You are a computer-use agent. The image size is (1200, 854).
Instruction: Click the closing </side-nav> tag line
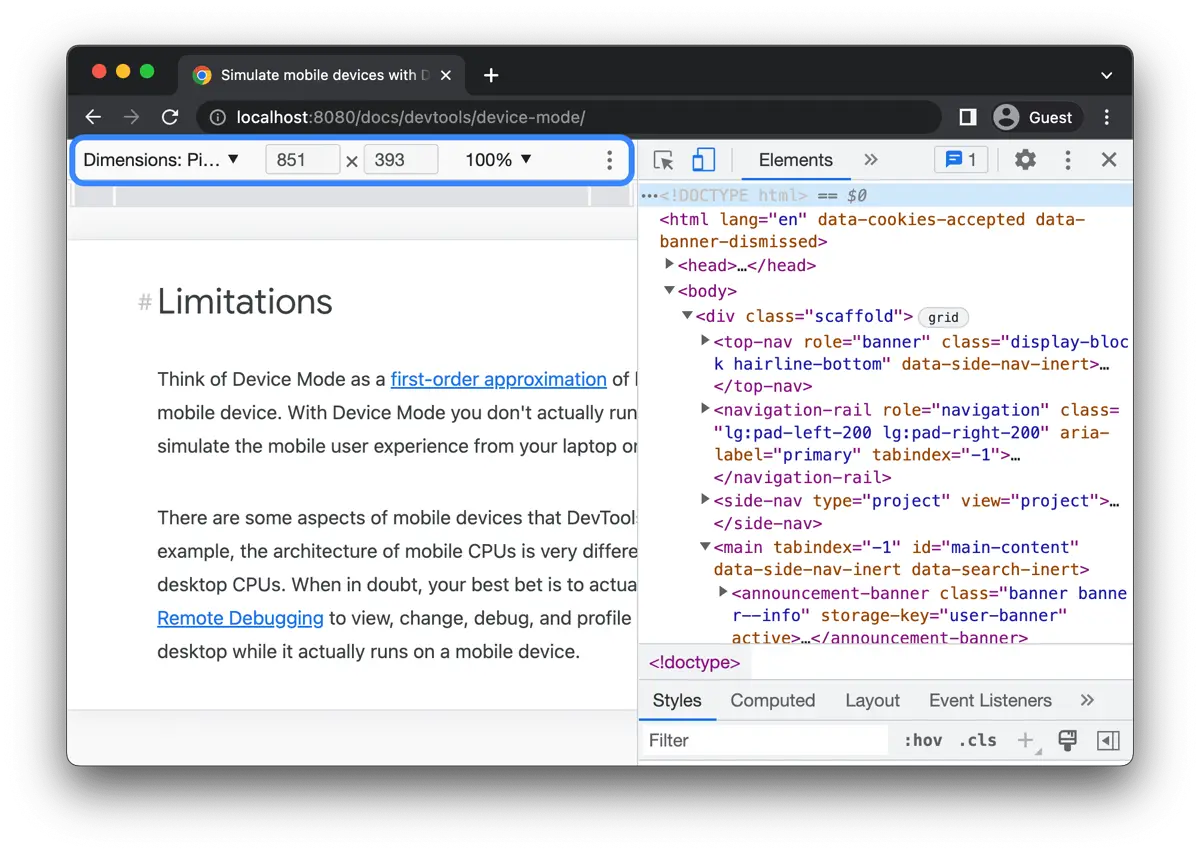coord(768,523)
